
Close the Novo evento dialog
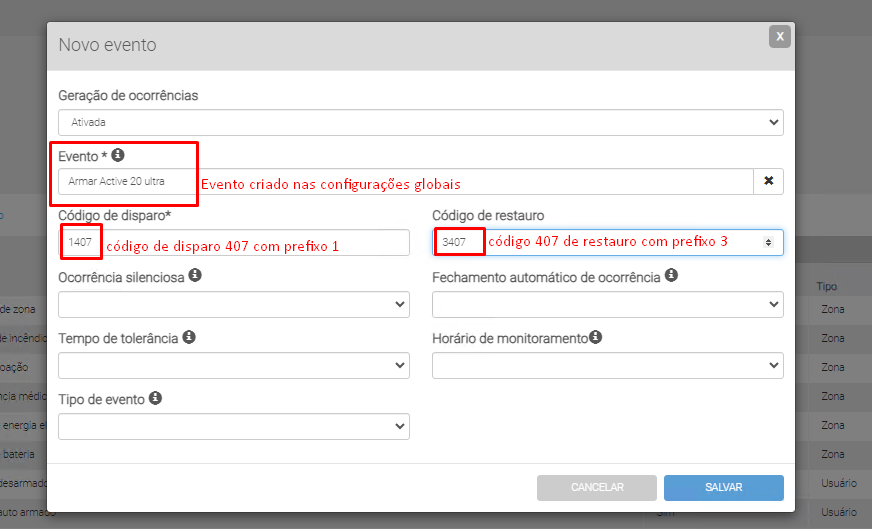(779, 36)
